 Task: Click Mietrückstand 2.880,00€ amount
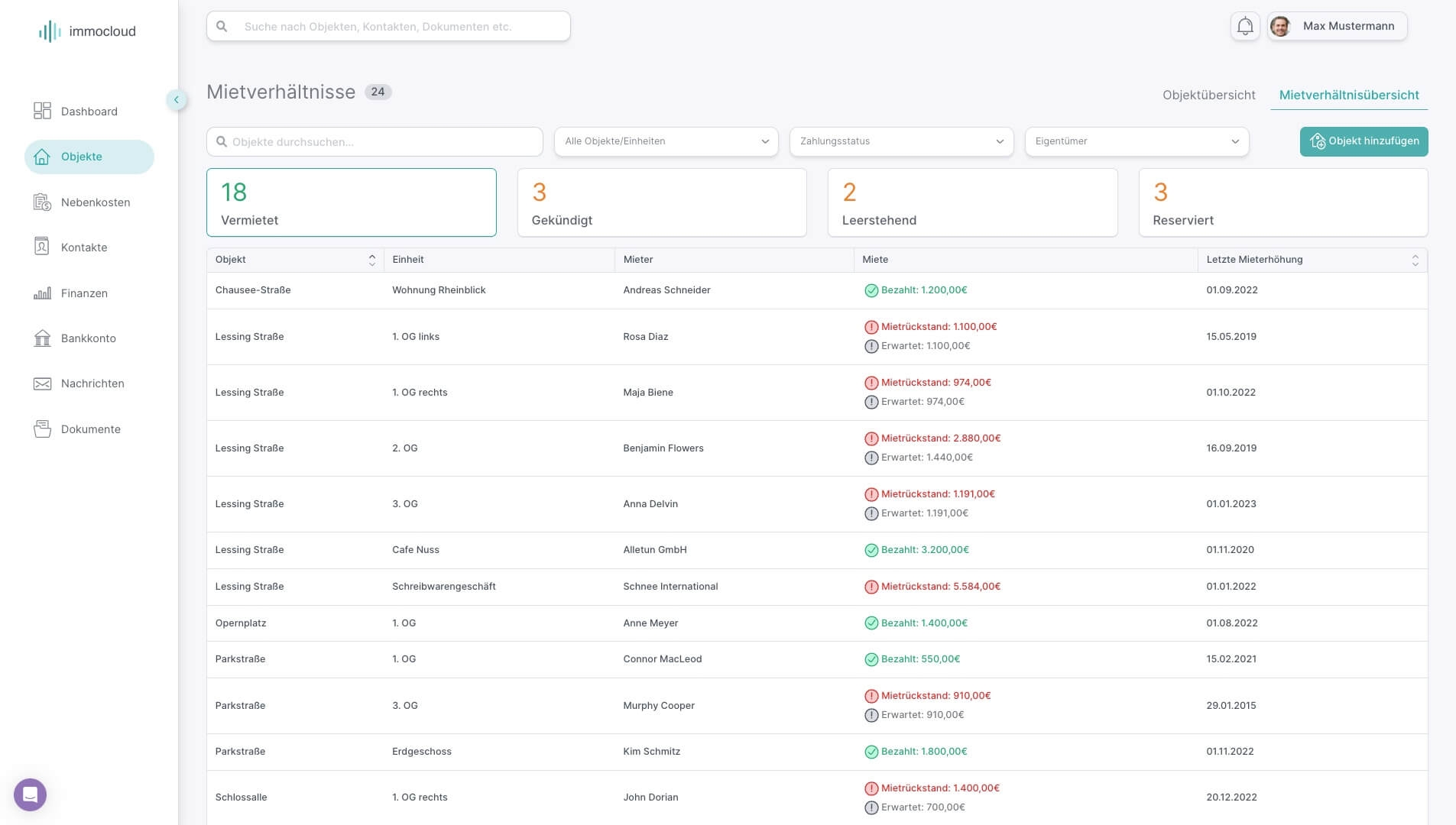pos(941,438)
